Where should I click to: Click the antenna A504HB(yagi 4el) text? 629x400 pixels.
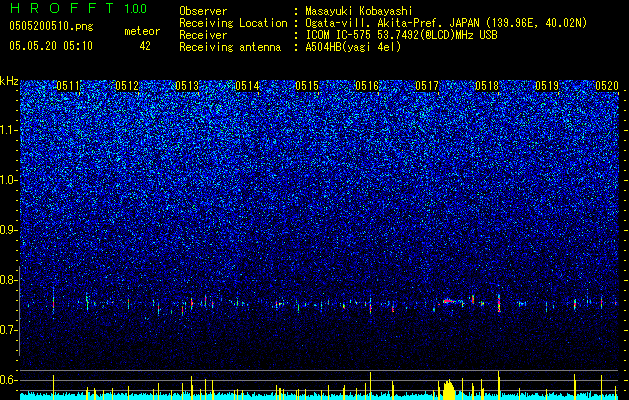coord(353,47)
